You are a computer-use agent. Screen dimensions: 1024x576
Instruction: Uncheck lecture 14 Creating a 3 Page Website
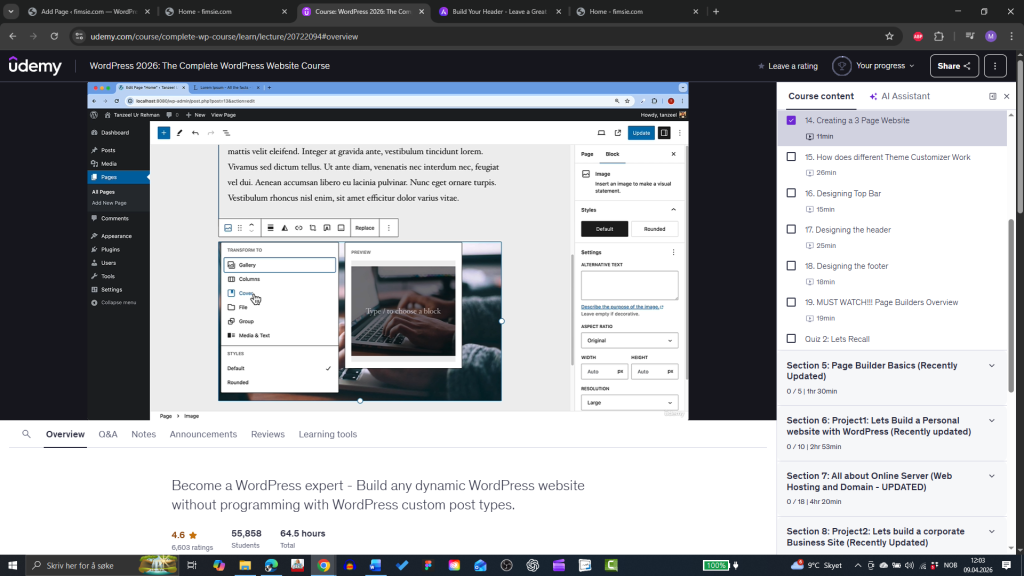point(791,121)
